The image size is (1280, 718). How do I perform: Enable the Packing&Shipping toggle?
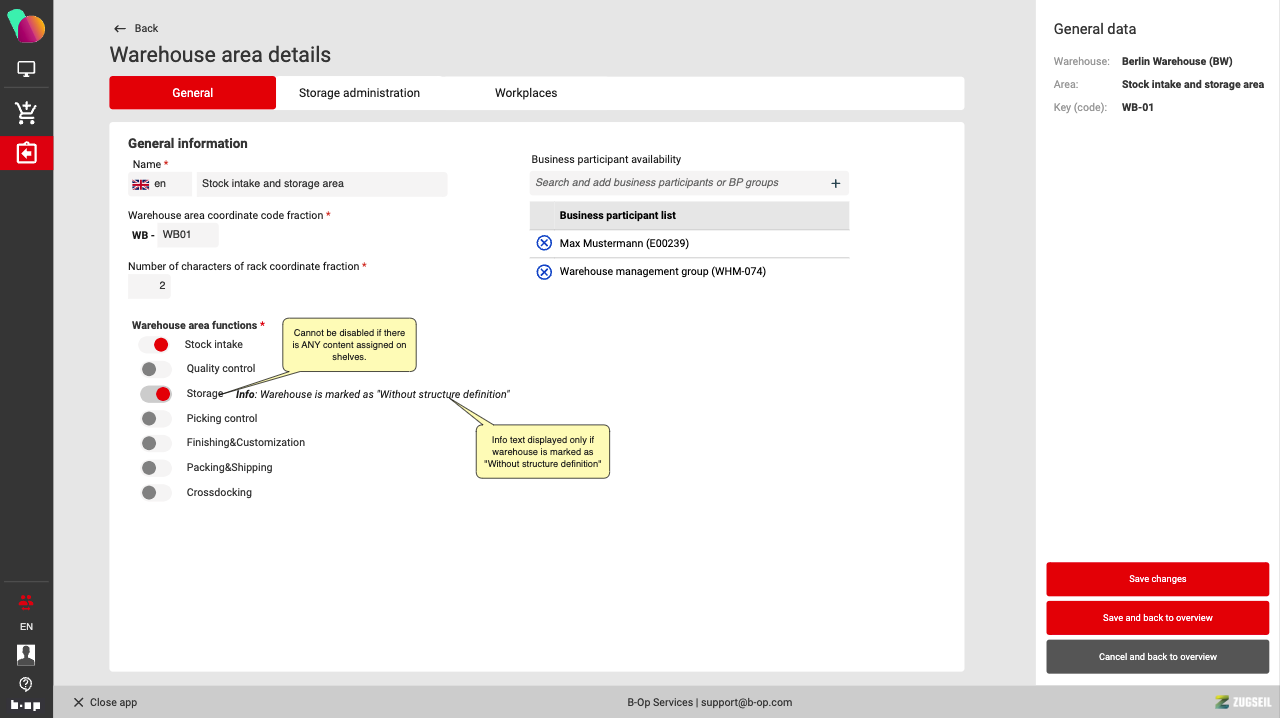click(155, 468)
